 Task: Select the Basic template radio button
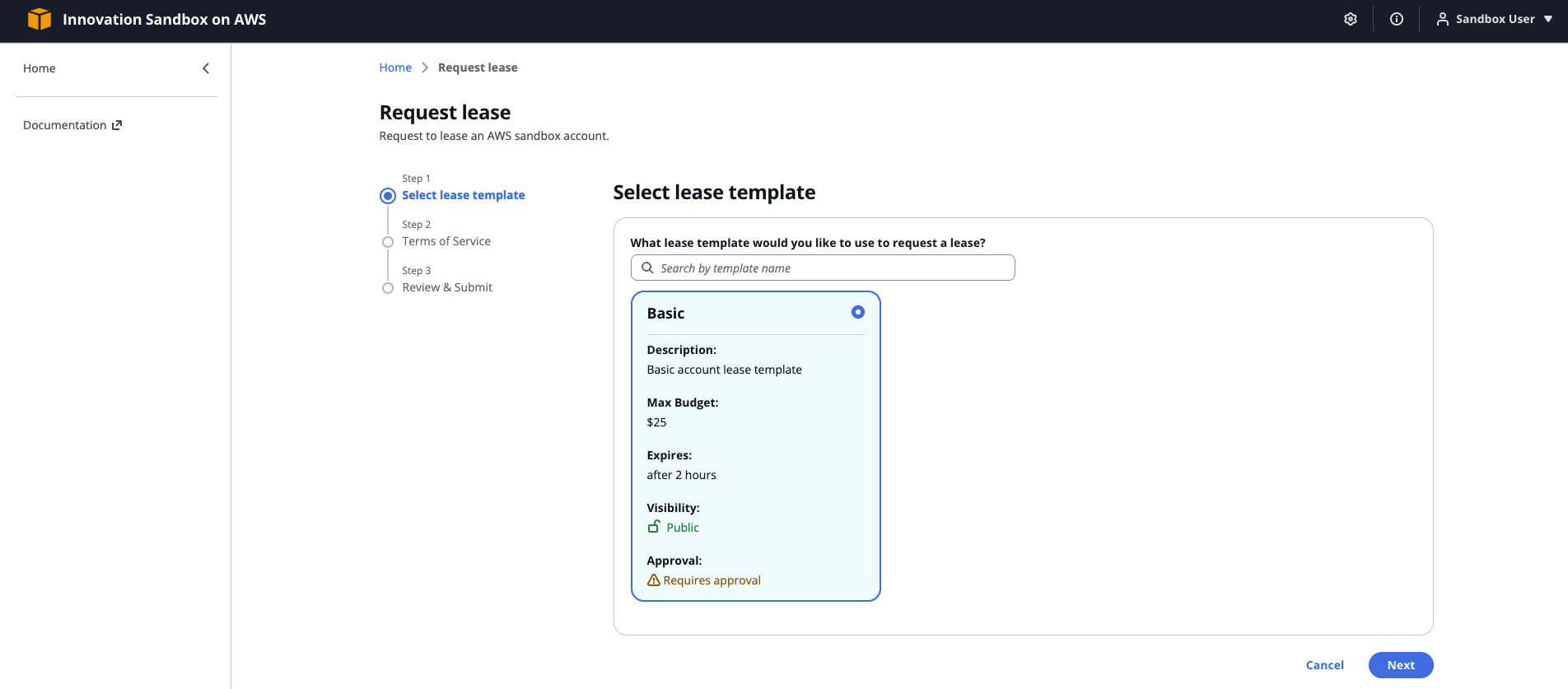(857, 312)
